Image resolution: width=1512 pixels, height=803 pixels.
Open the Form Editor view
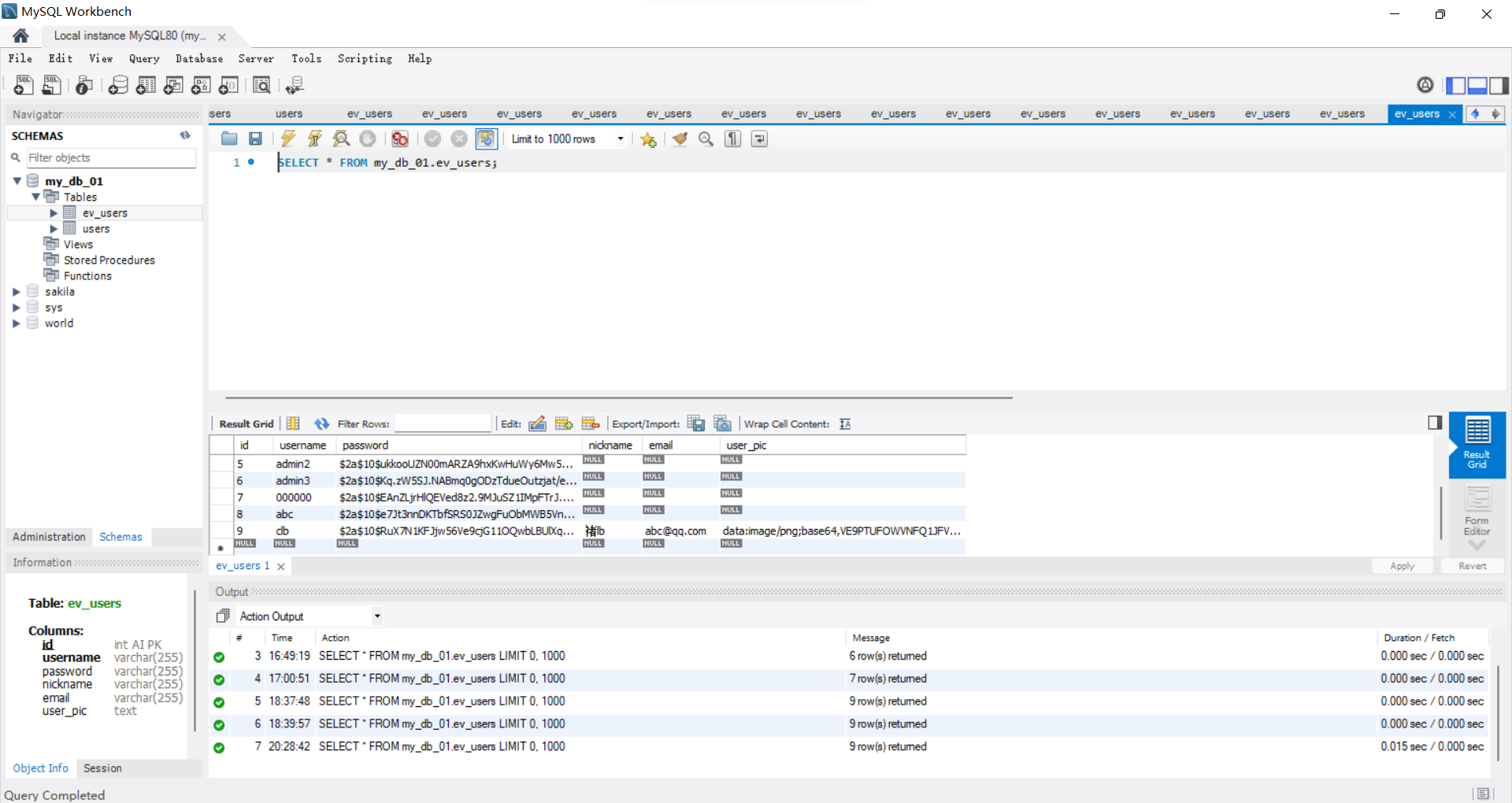[1477, 512]
